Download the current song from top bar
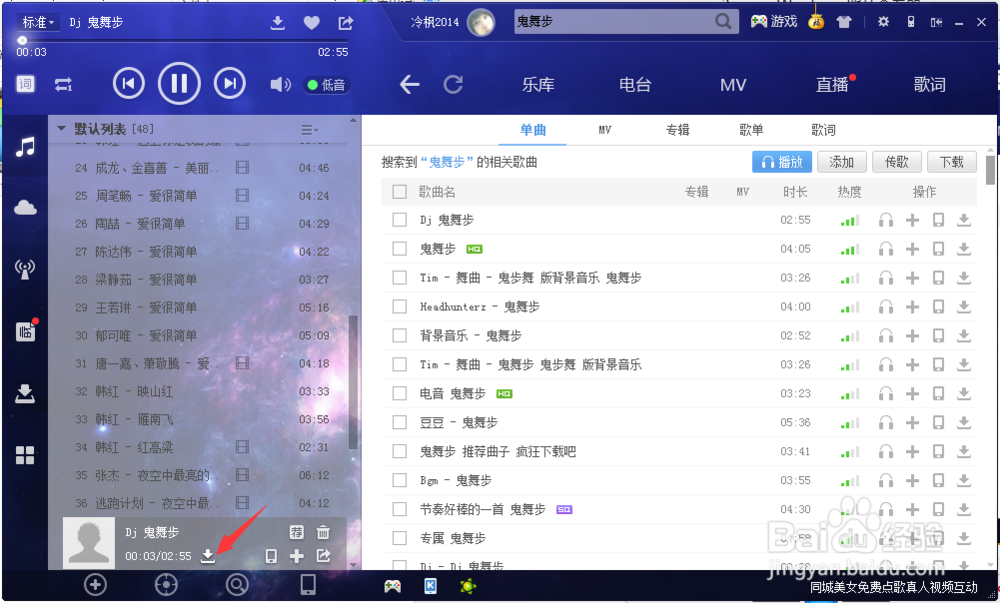1000x603 pixels. pyautogui.click(x=277, y=24)
